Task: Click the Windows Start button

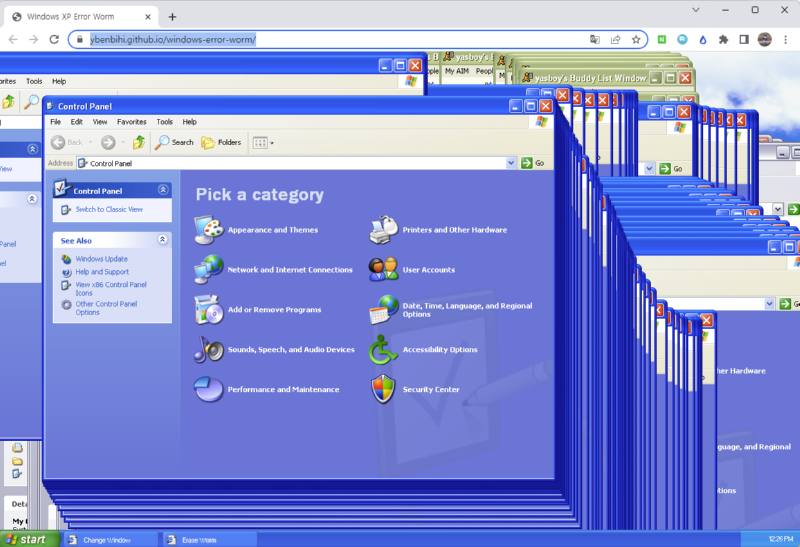Action: click(28, 539)
